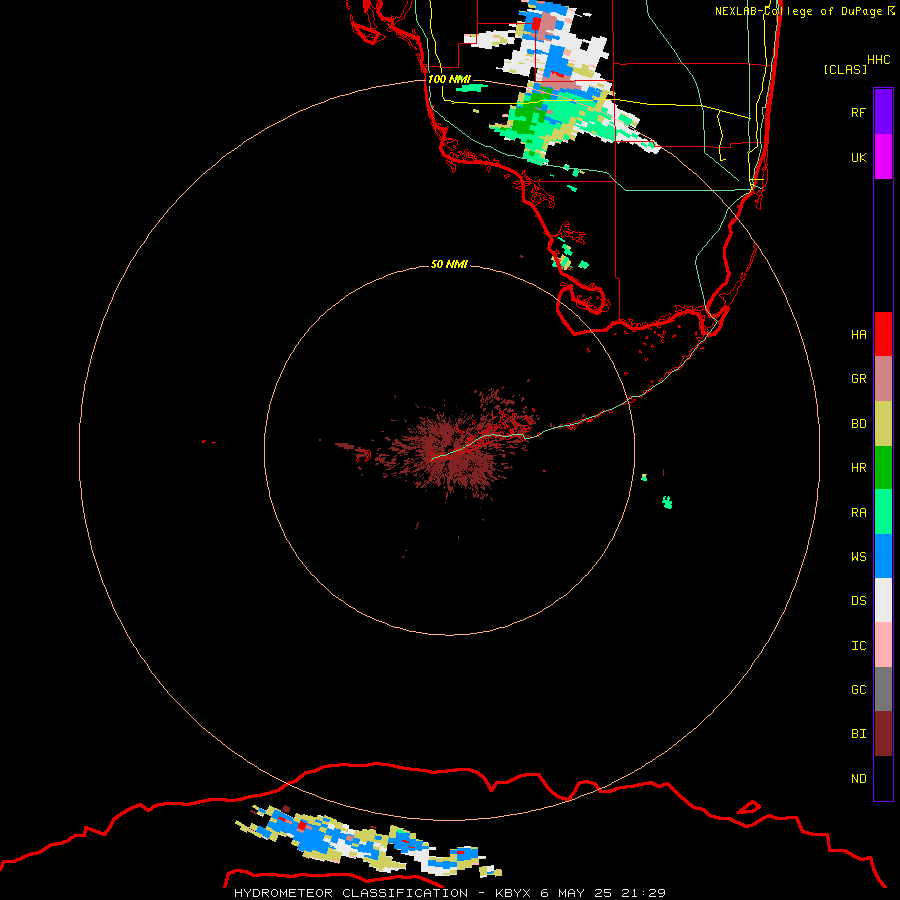Screen dimensions: 900x900
Task: Click the HA legend label
Action: 858,335
